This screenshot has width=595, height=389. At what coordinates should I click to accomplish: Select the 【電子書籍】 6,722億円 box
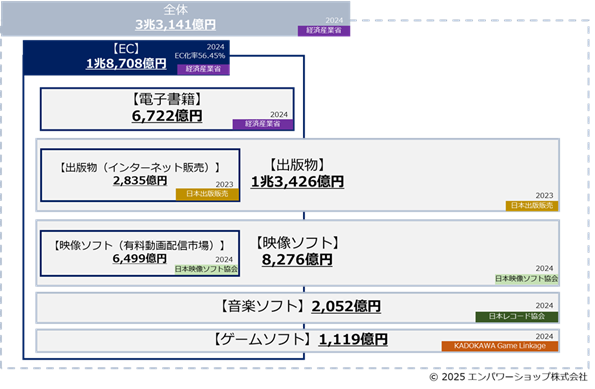click(167, 109)
